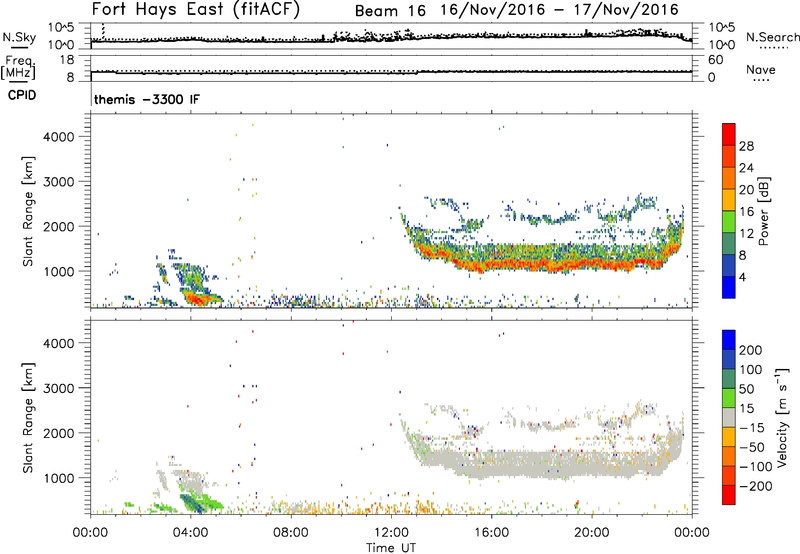The height and width of the screenshot is (554, 800).
Task: Click the '16:00' time tick label
Action: [491, 533]
